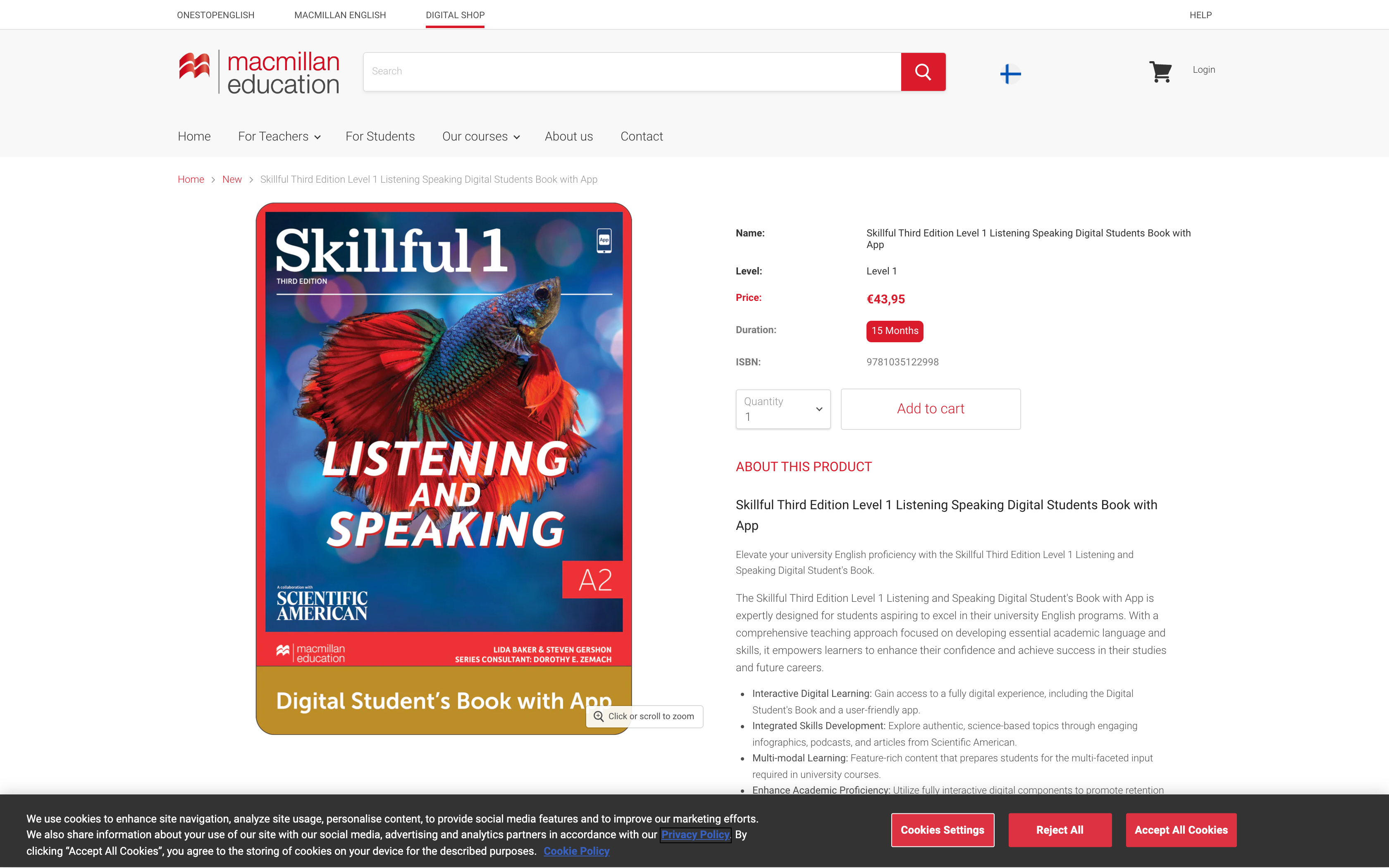Select the DIGITAL SHOP tab
1389x868 pixels.
coord(455,15)
